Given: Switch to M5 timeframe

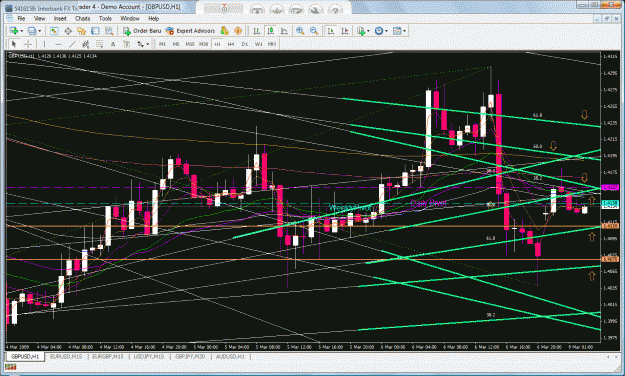Looking at the screenshot, I should 176,44.
